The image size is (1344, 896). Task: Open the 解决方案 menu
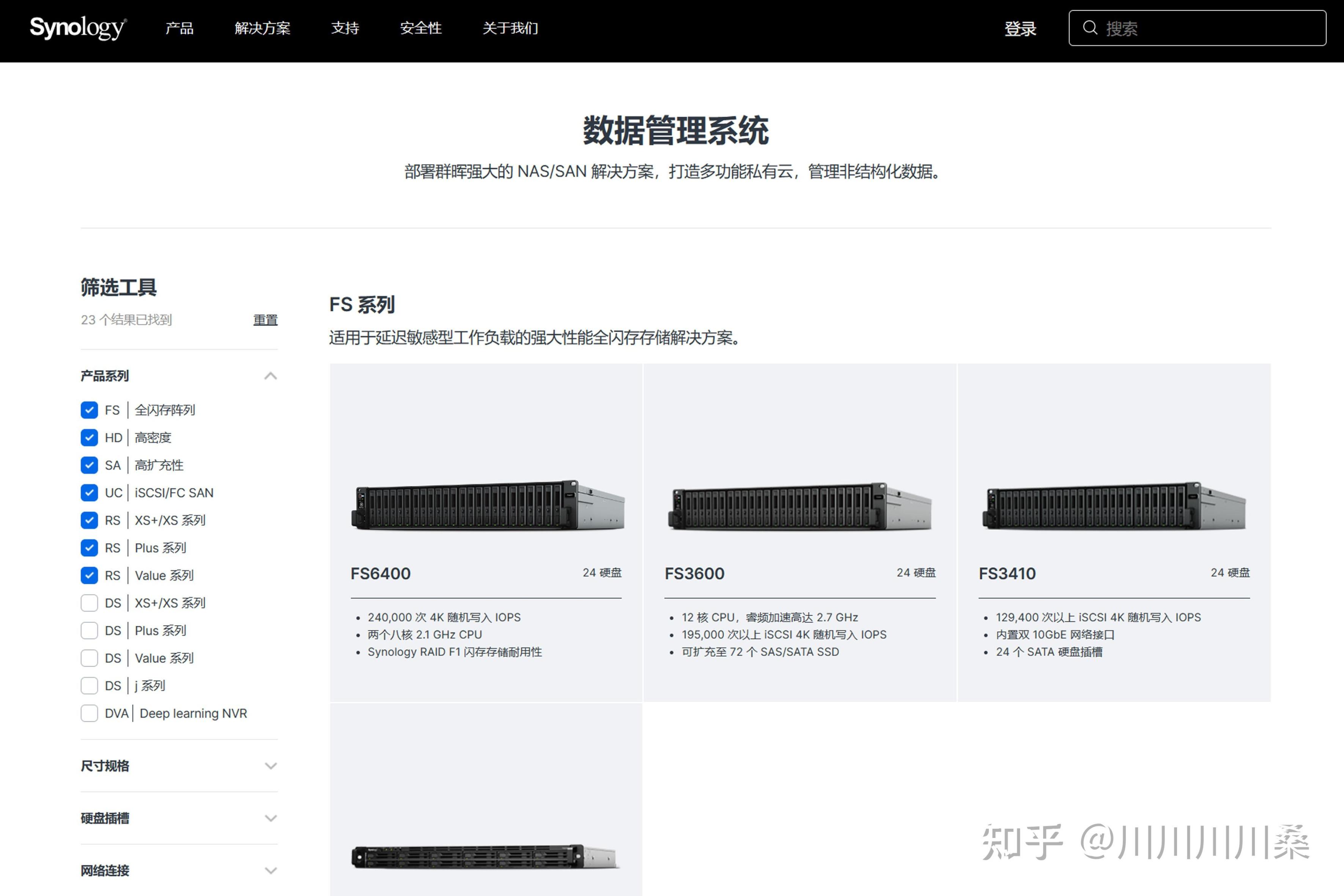(262, 28)
